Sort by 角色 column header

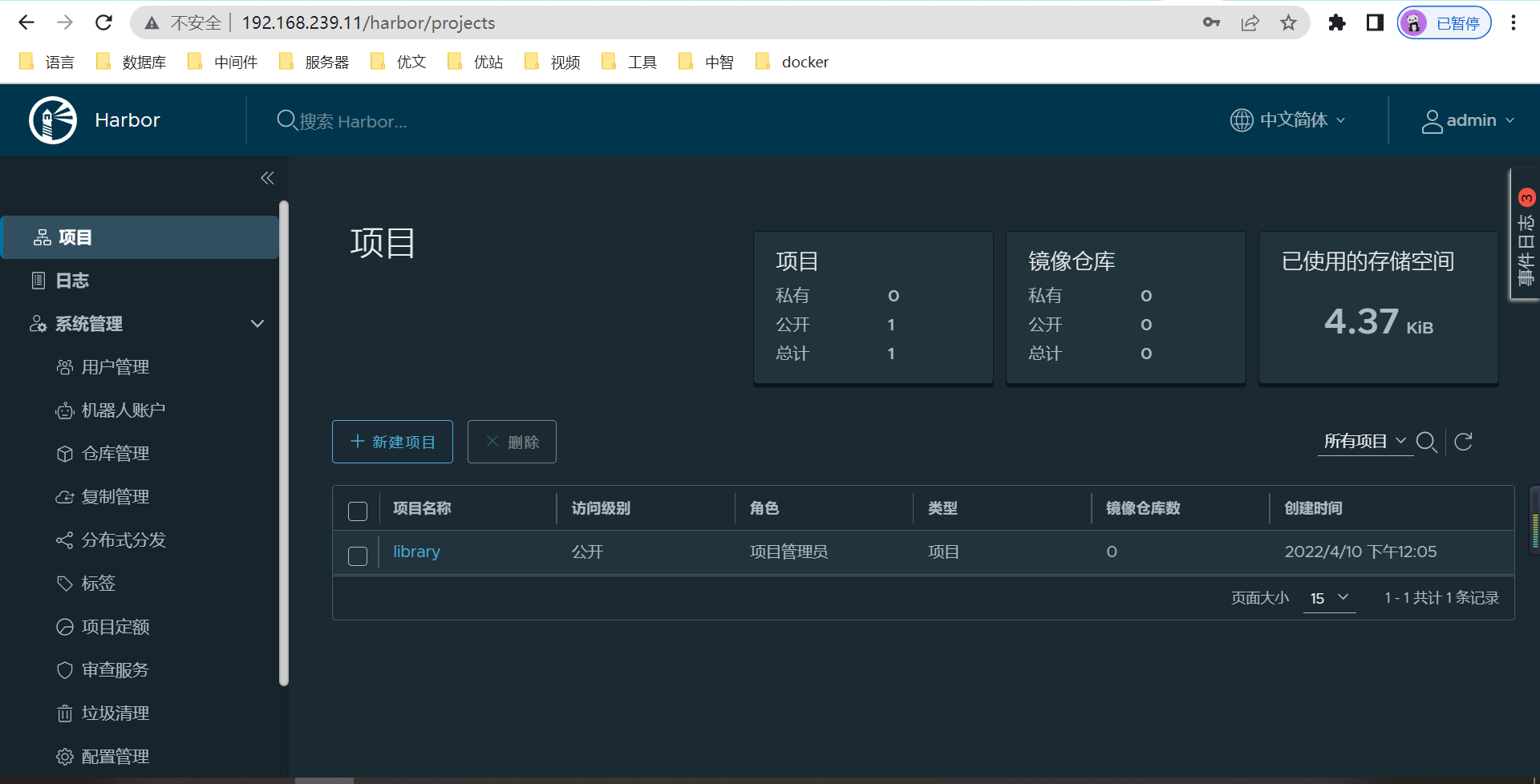pos(764,508)
